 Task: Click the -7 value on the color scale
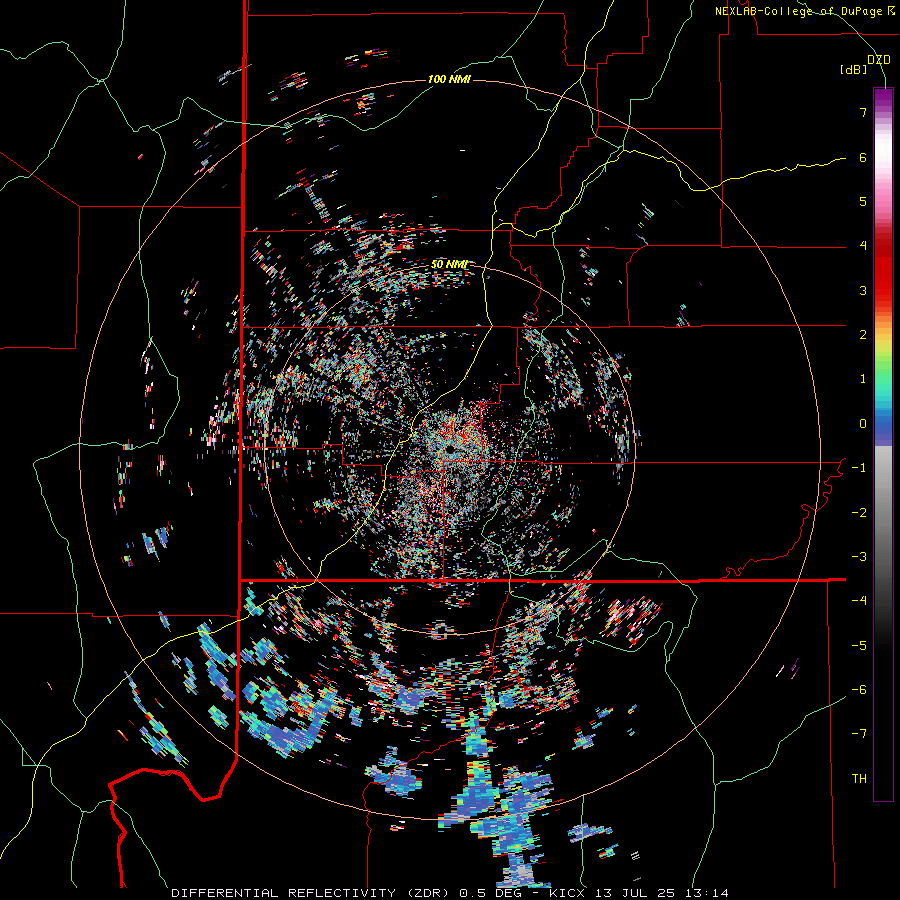click(859, 734)
